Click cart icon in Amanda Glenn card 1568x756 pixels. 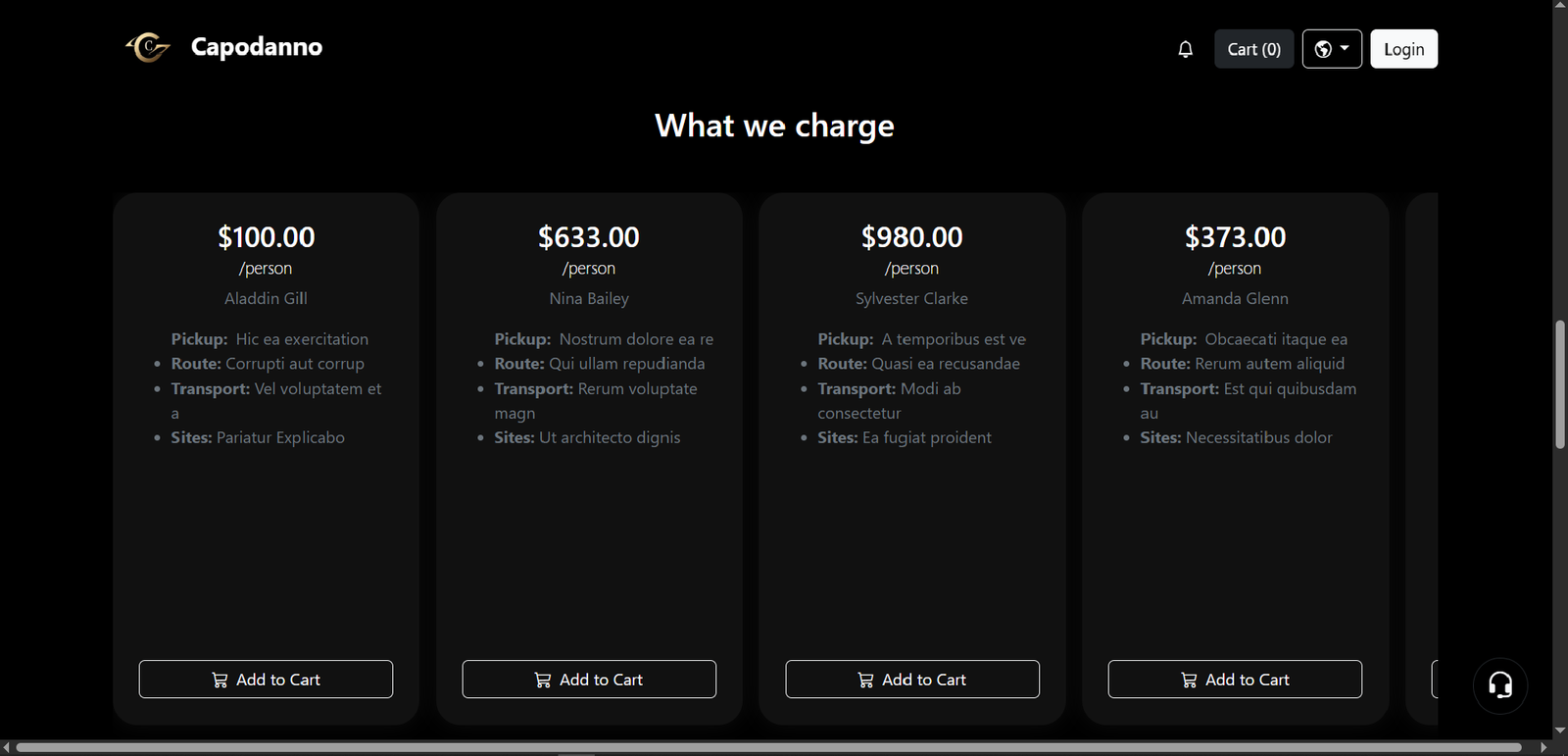point(1189,680)
